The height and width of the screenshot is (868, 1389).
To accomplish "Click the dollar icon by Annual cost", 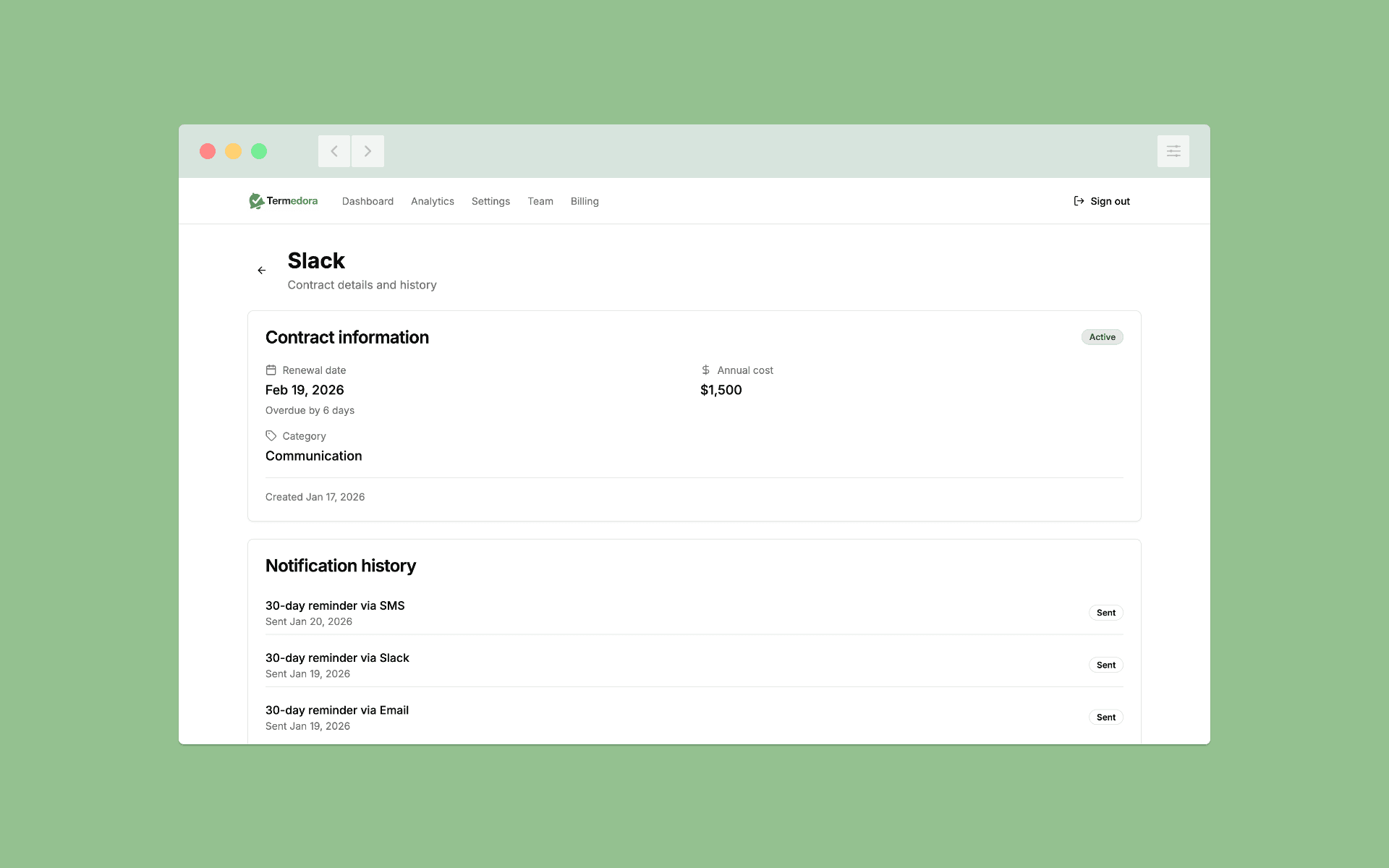I will click(x=705, y=370).
